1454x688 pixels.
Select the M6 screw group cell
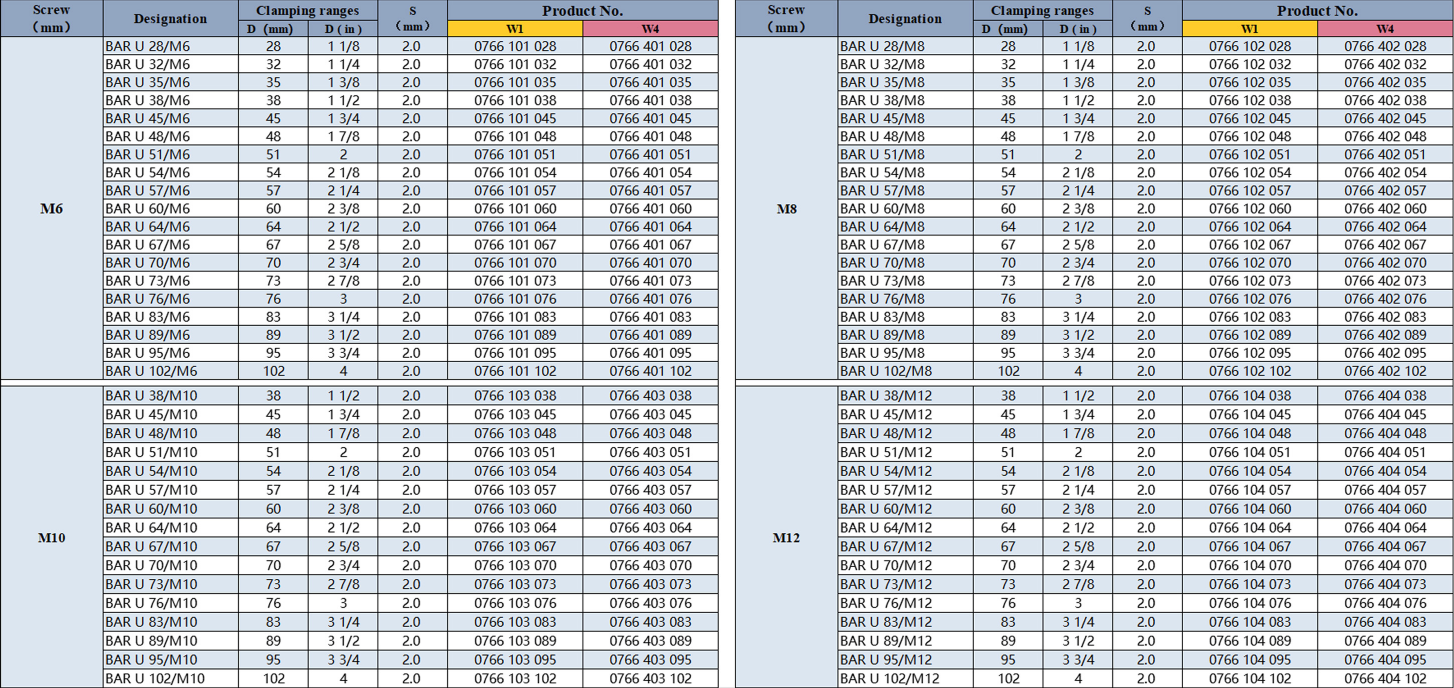[x=51, y=209]
